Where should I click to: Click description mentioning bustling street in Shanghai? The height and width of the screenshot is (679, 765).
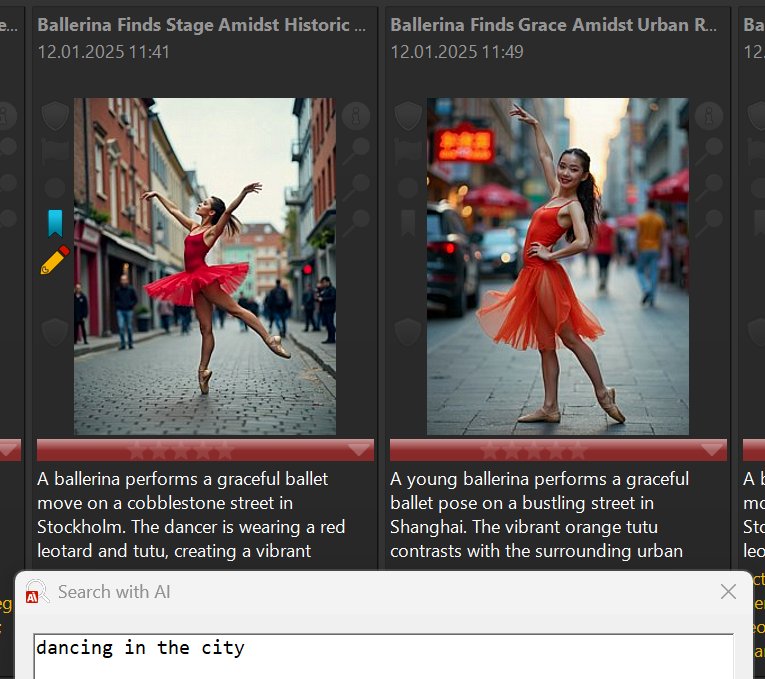click(539, 515)
